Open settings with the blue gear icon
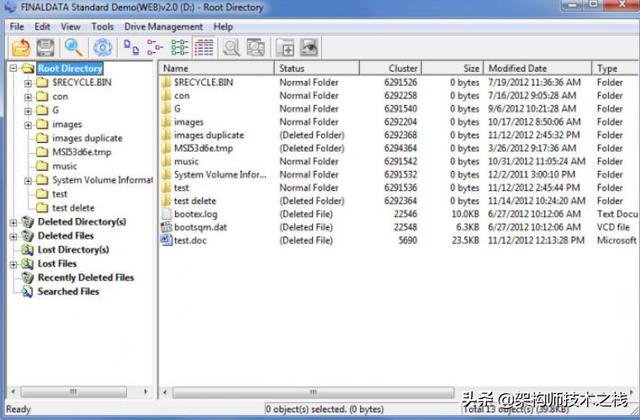640x420 pixels. click(102, 48)
